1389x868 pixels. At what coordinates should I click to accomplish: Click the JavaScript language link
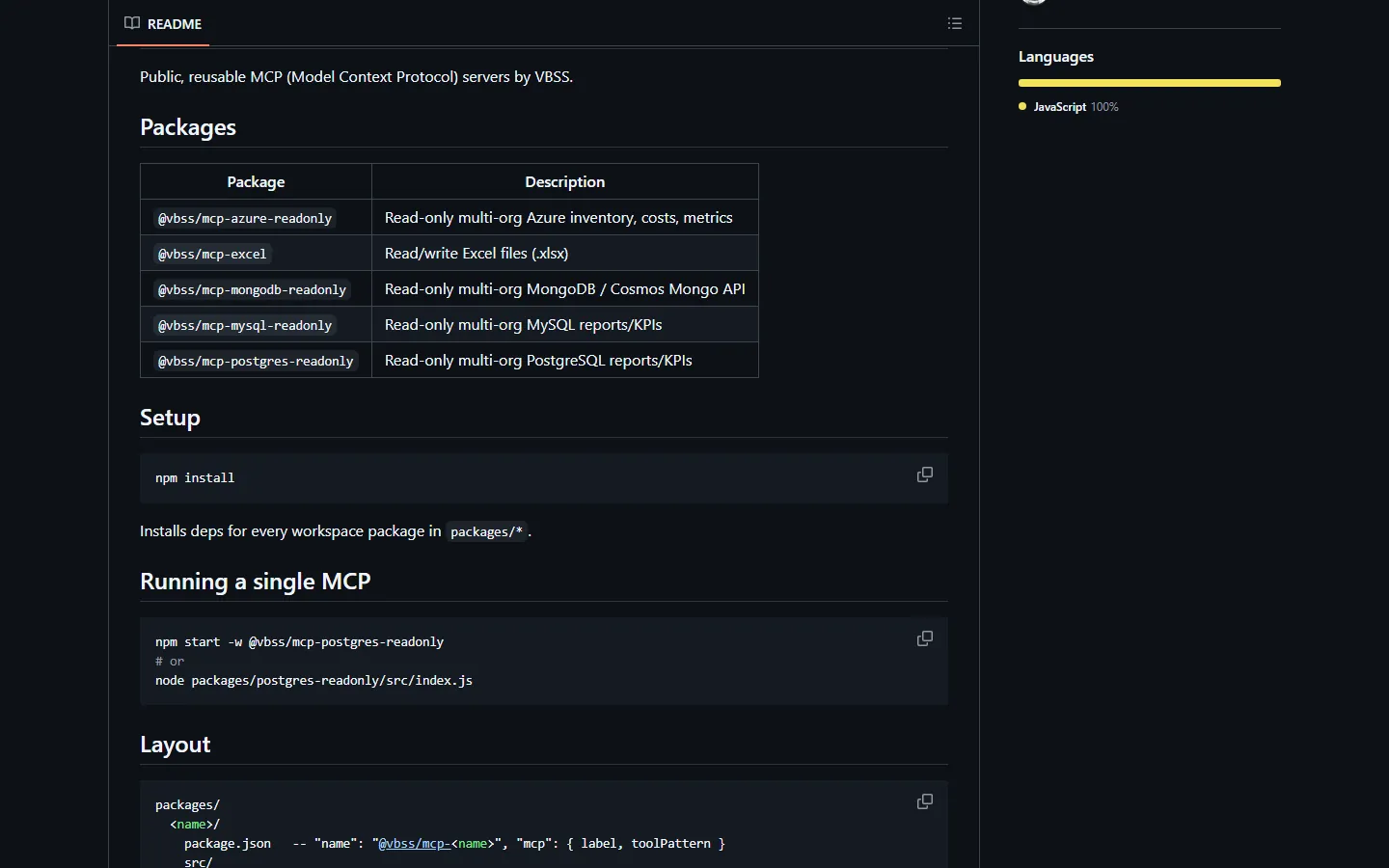coord(1076,107)
